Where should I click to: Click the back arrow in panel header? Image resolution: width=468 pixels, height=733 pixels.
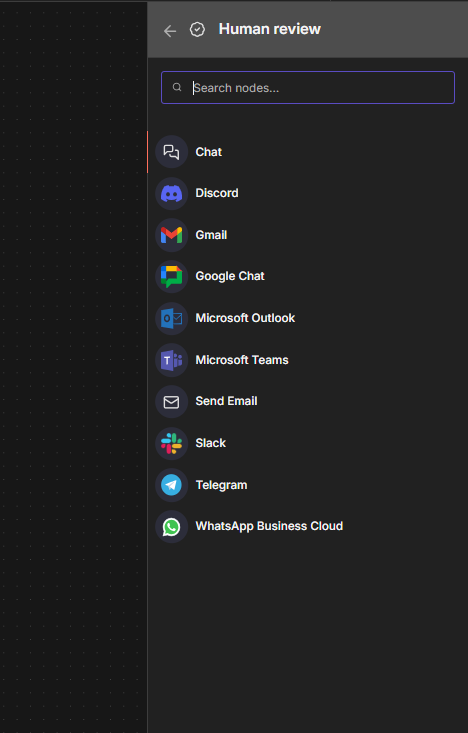[170, 31]
